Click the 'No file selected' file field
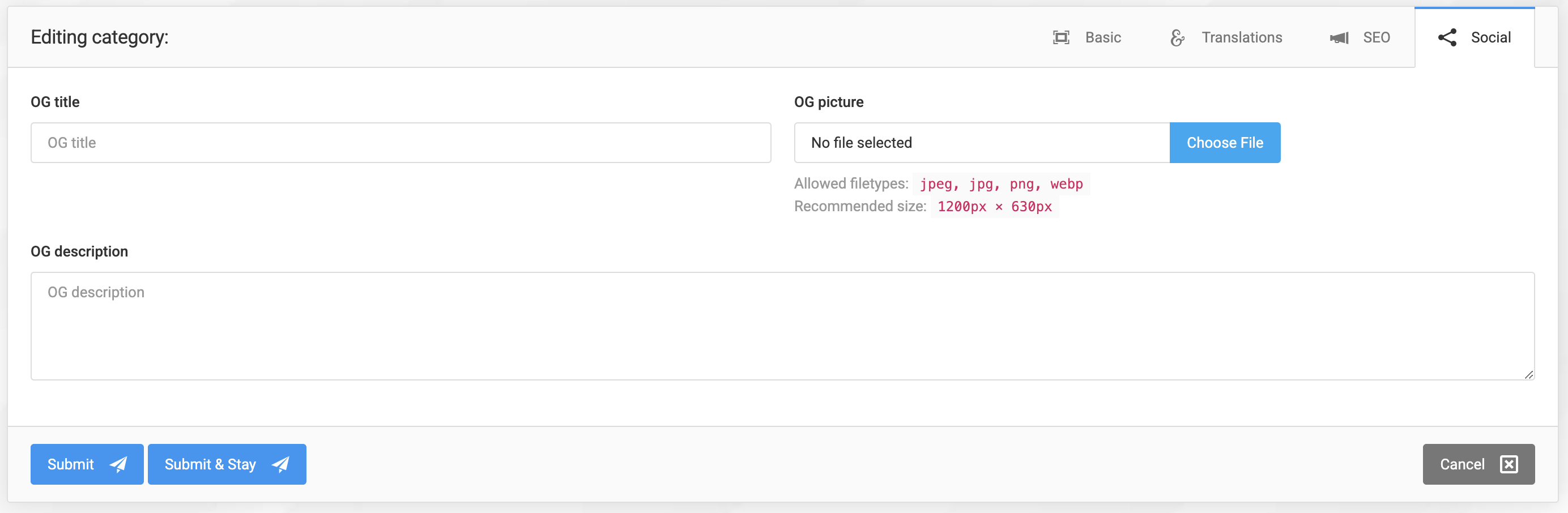1568x513 pixels. pyautogui.click(x=981, y=143)
